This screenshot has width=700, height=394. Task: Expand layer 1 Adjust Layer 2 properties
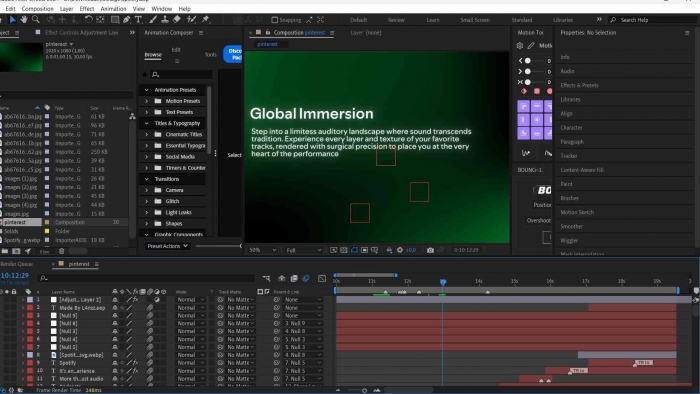tap(23, 300)
